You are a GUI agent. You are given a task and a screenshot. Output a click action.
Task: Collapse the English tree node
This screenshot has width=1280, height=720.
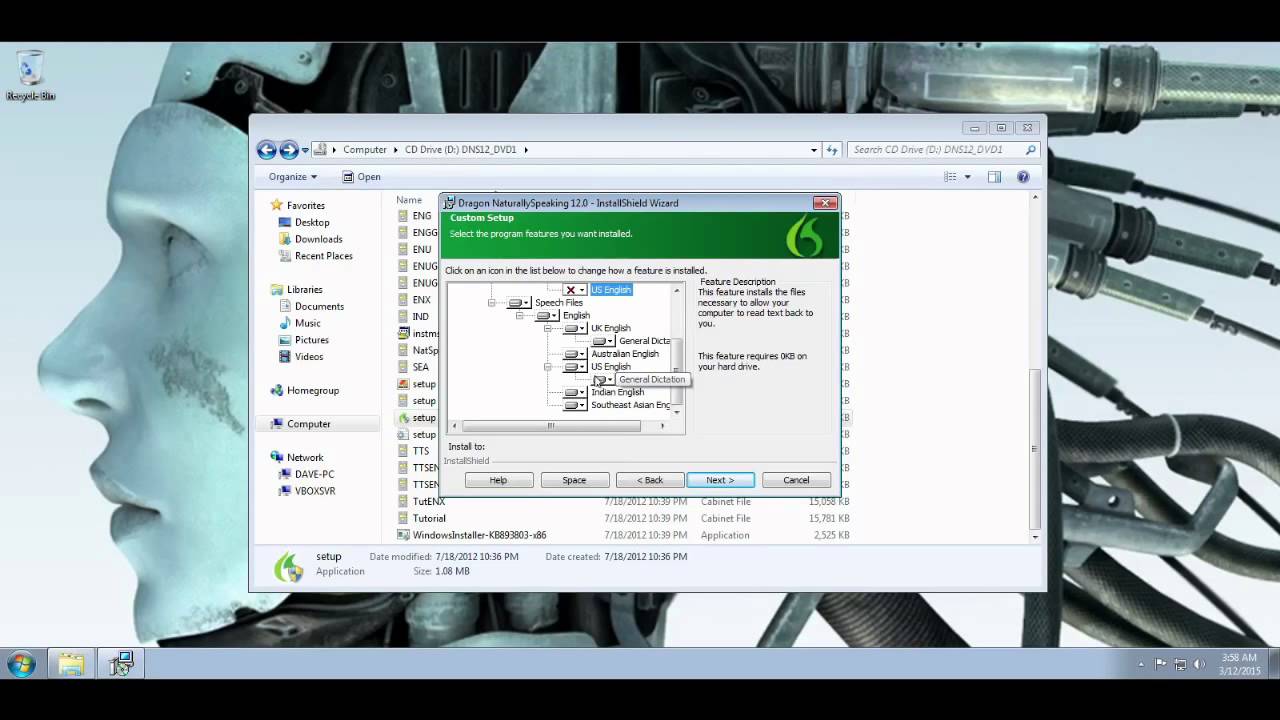[519, 316]
